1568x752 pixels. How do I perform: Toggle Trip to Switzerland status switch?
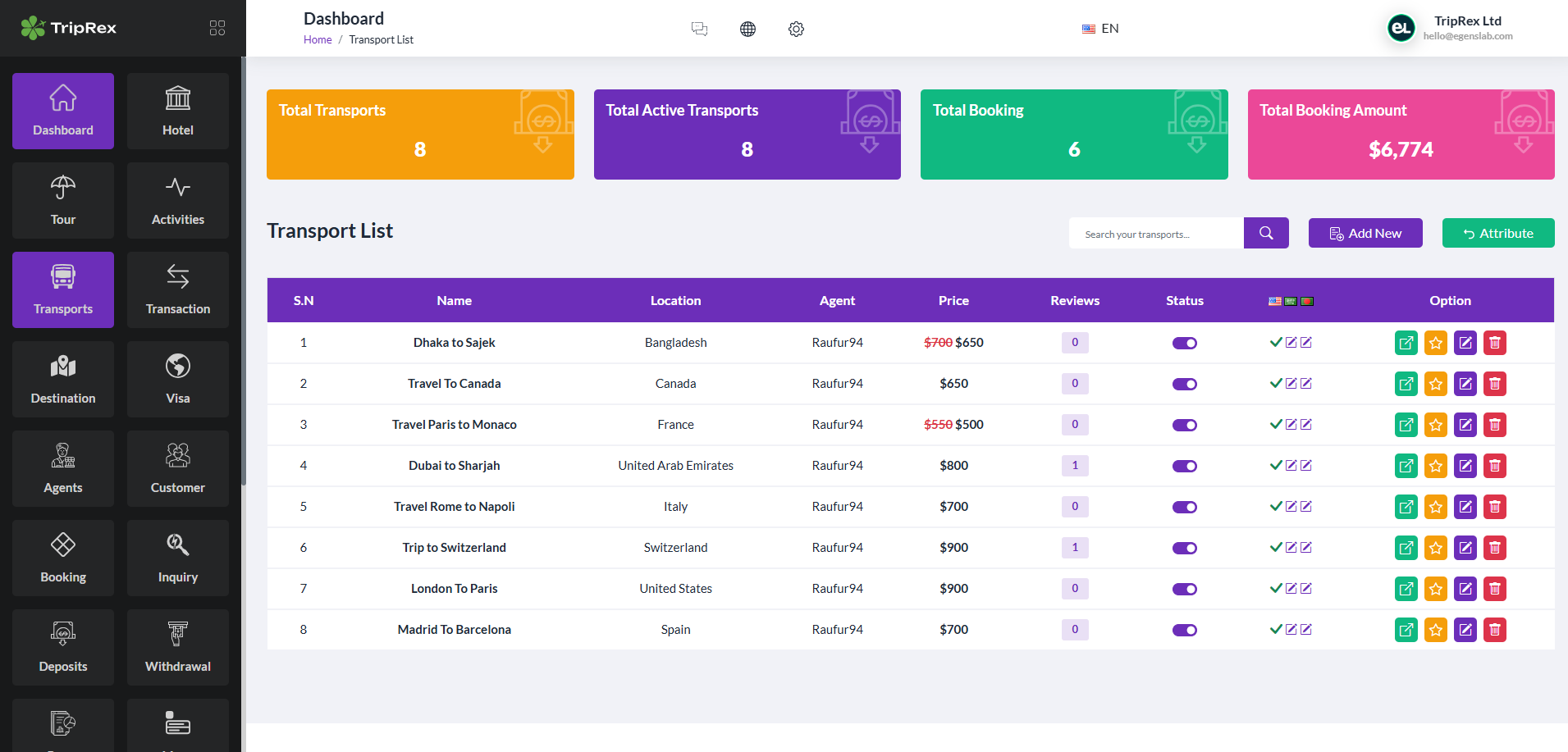coord(1185,548)
